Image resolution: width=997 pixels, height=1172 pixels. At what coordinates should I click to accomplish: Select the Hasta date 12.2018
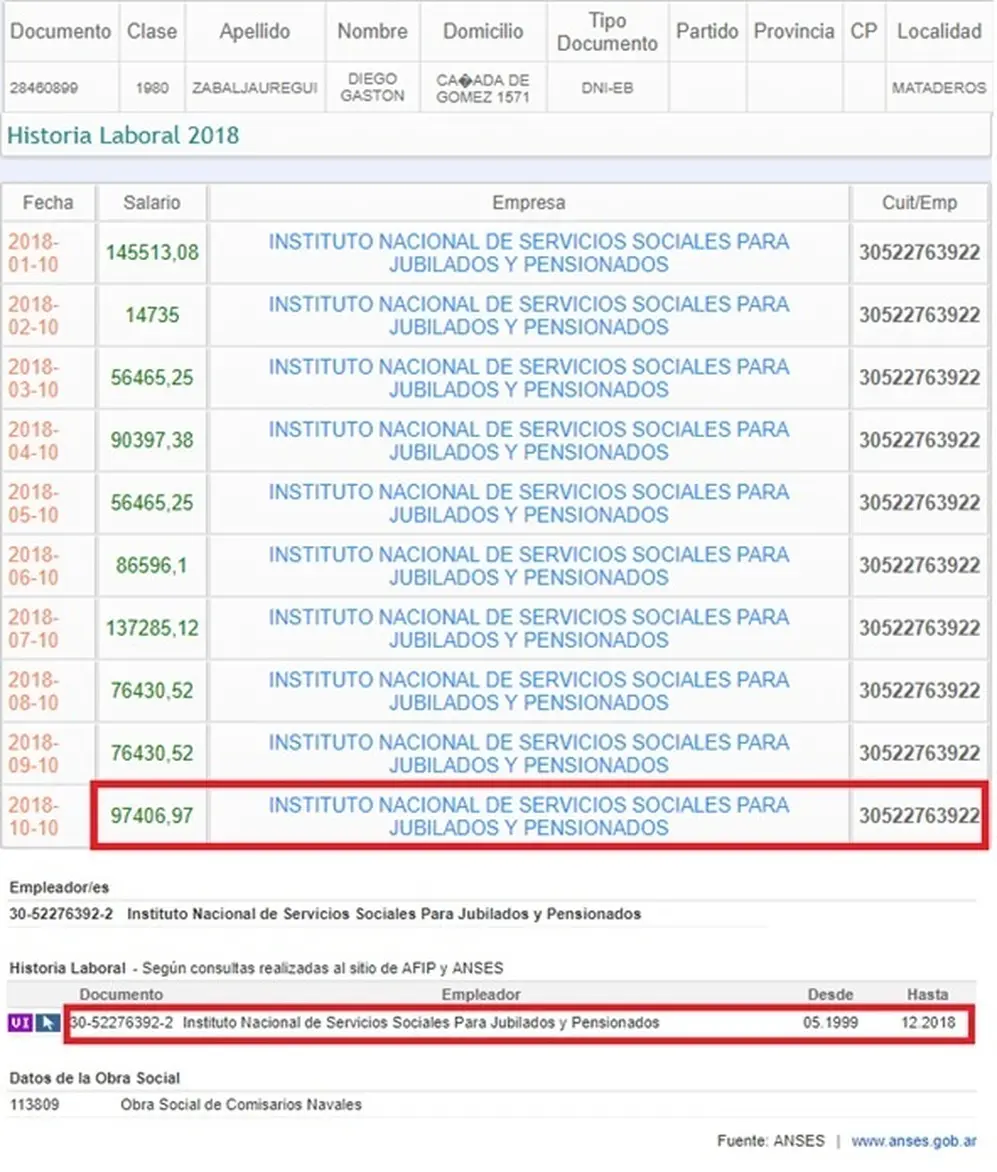[928, 1023]
